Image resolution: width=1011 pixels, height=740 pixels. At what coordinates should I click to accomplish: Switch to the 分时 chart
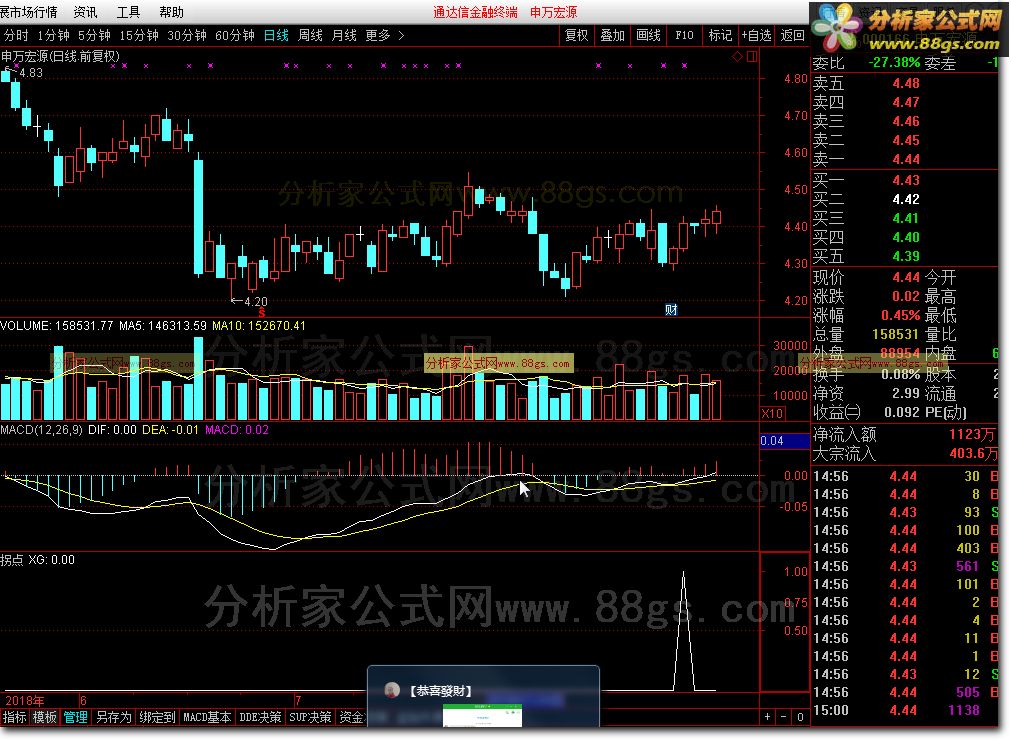16,35
